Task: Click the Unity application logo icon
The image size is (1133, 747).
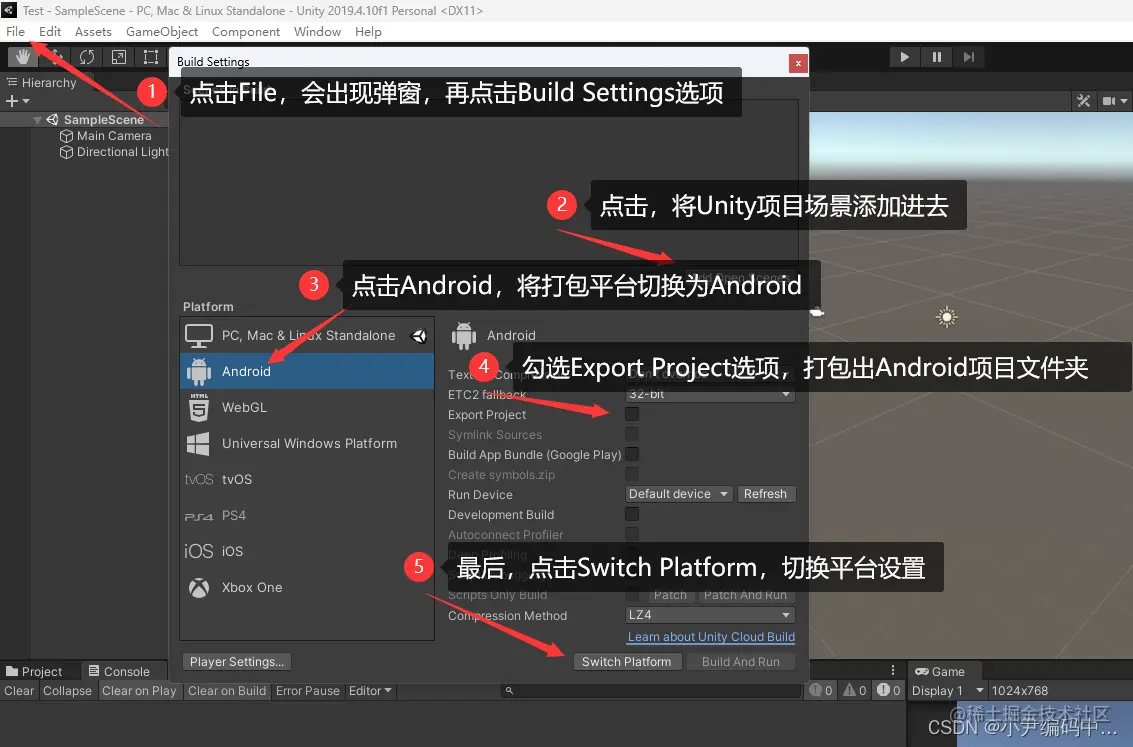Action: tap(9, 10)
